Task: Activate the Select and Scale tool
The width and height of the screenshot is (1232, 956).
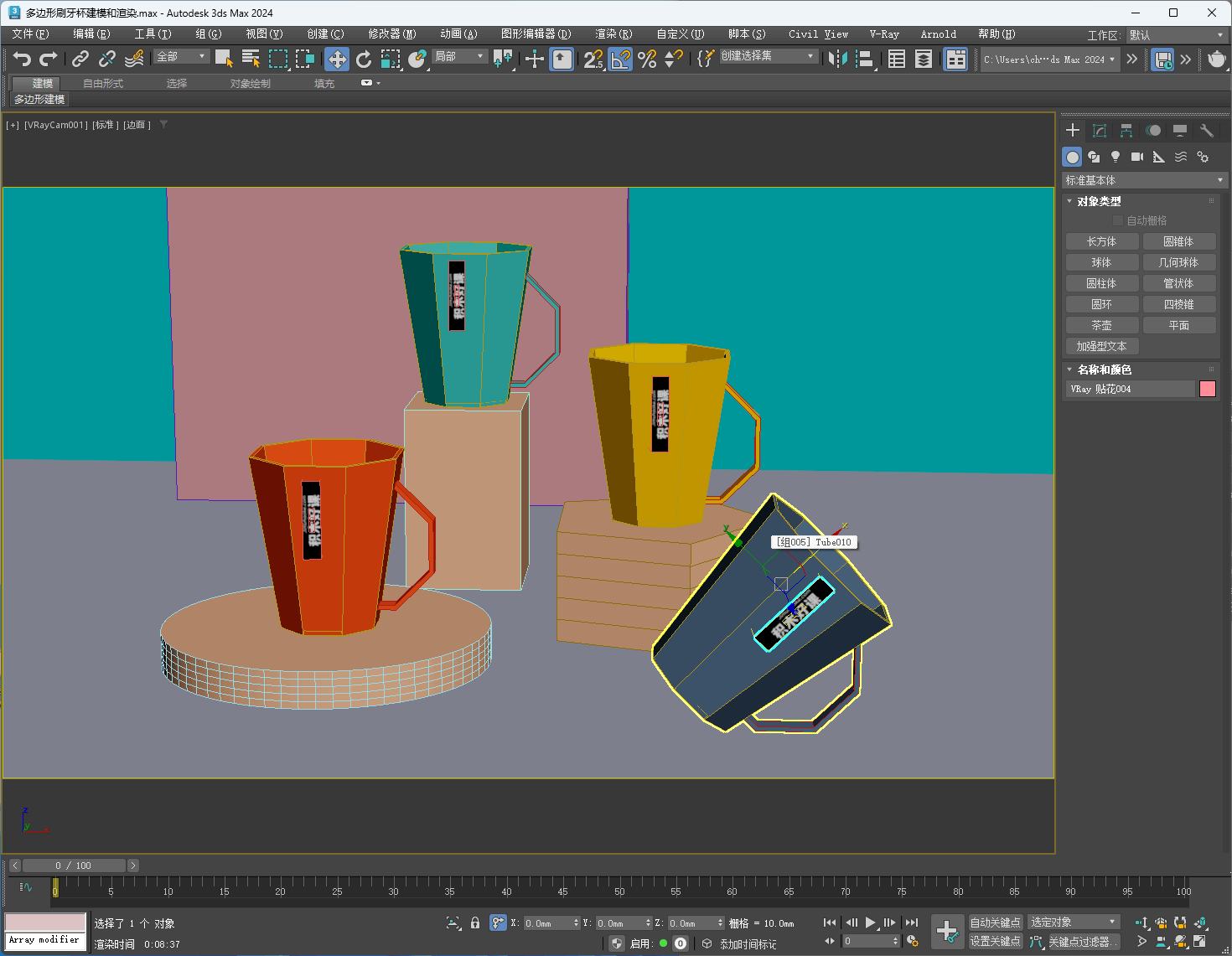Action: coord(391,59)
